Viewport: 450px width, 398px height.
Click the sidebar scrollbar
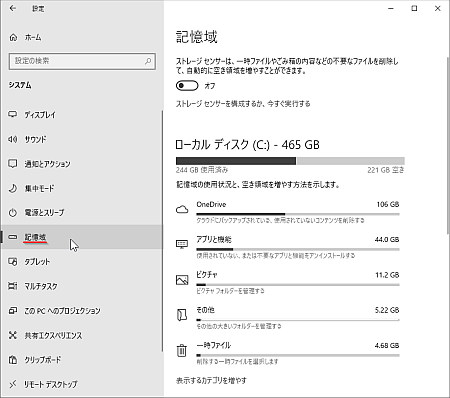pos(162,230)
